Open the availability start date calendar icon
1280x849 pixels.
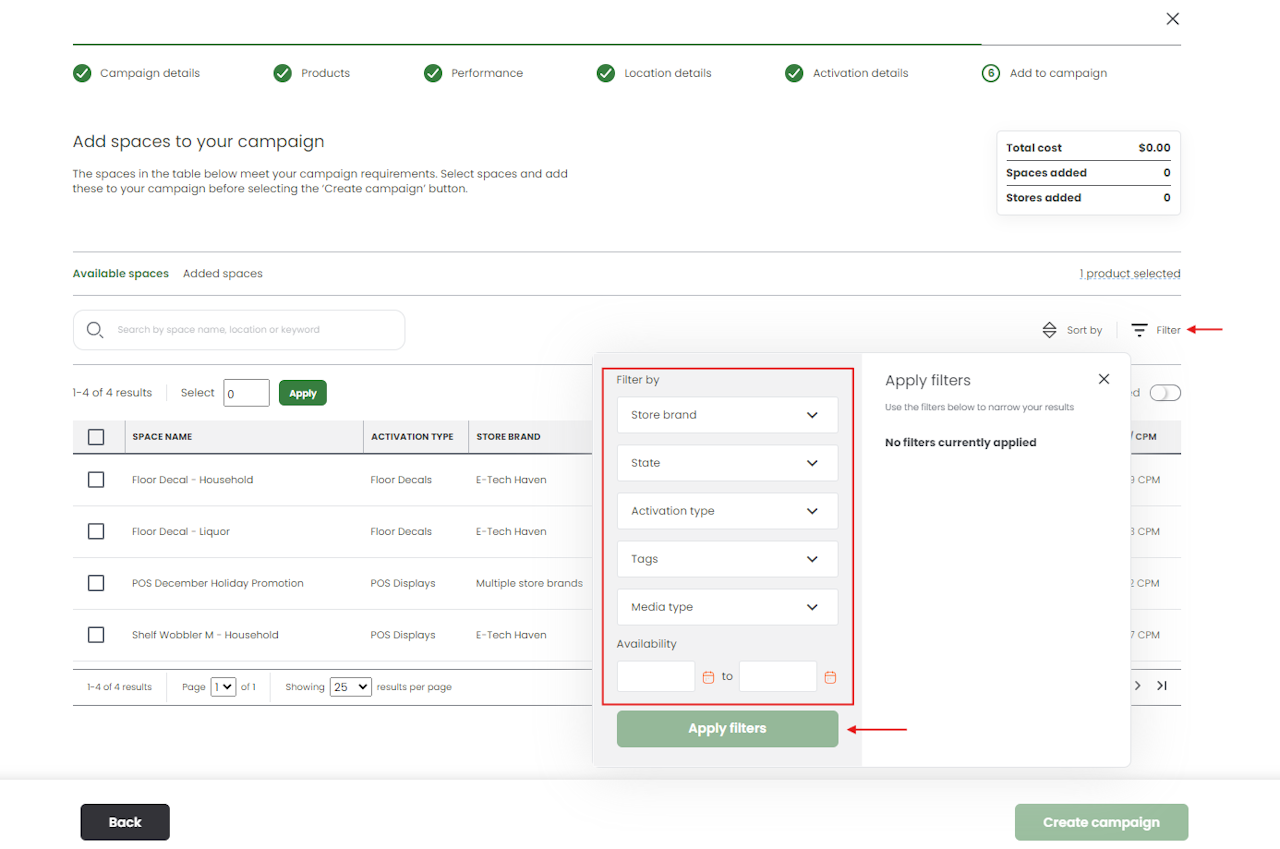coord(708,677)
